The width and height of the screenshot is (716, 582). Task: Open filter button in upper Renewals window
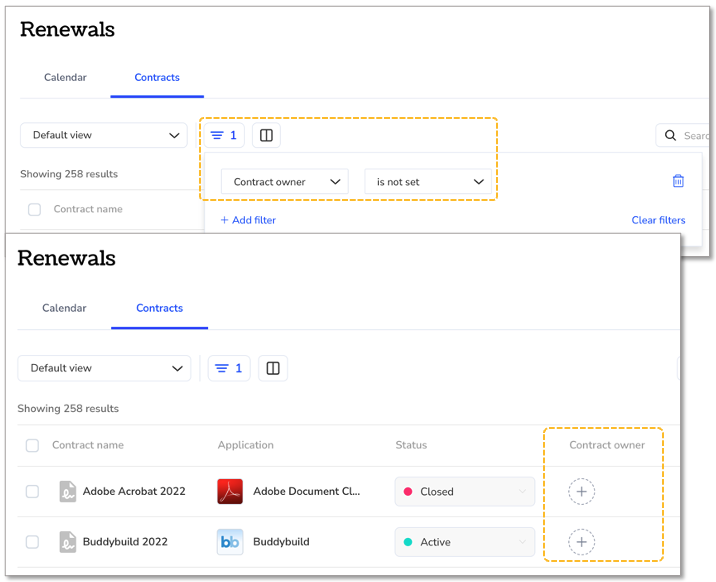tap(224, 136)
